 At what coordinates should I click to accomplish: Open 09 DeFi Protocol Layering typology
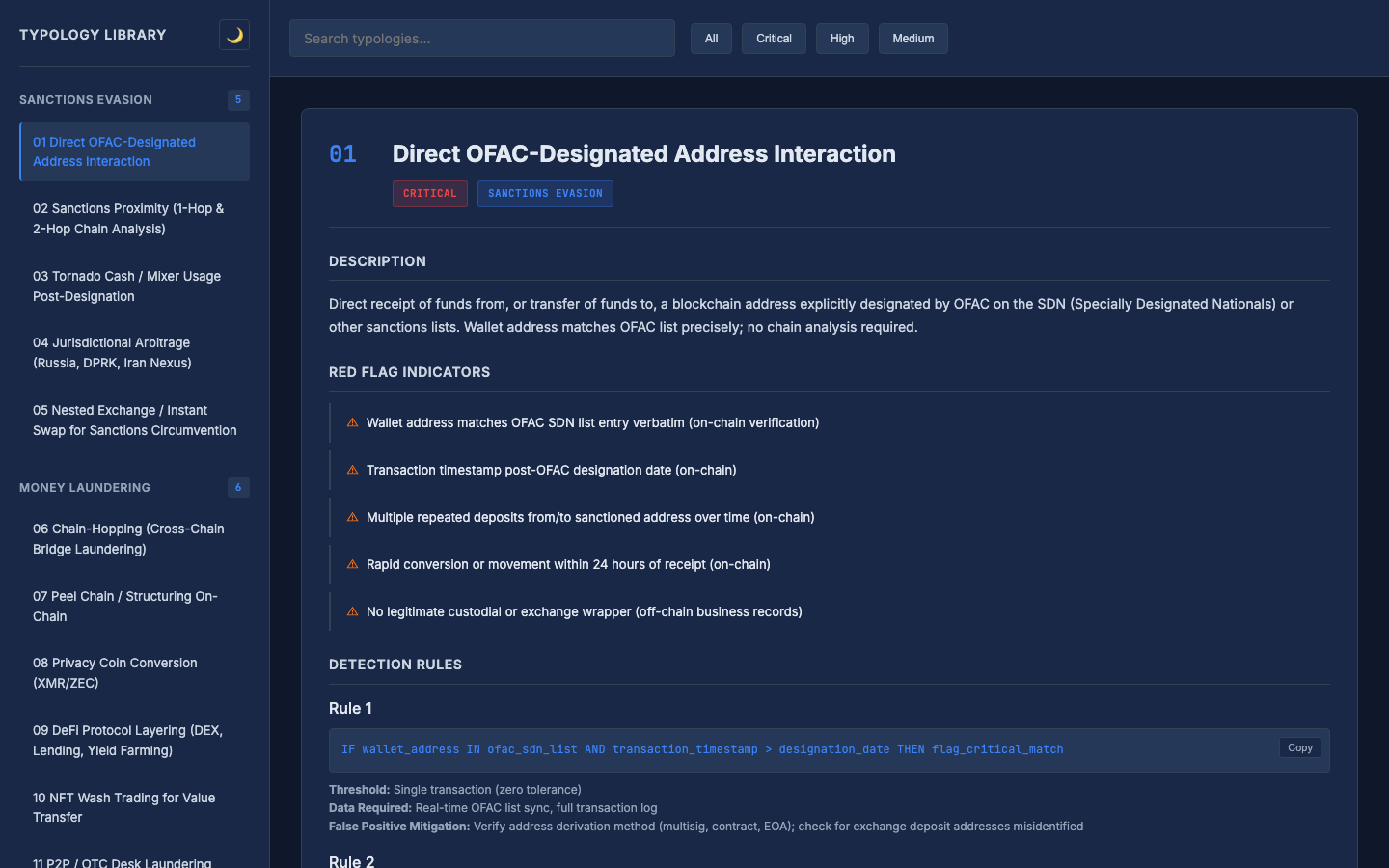point(134,741)
